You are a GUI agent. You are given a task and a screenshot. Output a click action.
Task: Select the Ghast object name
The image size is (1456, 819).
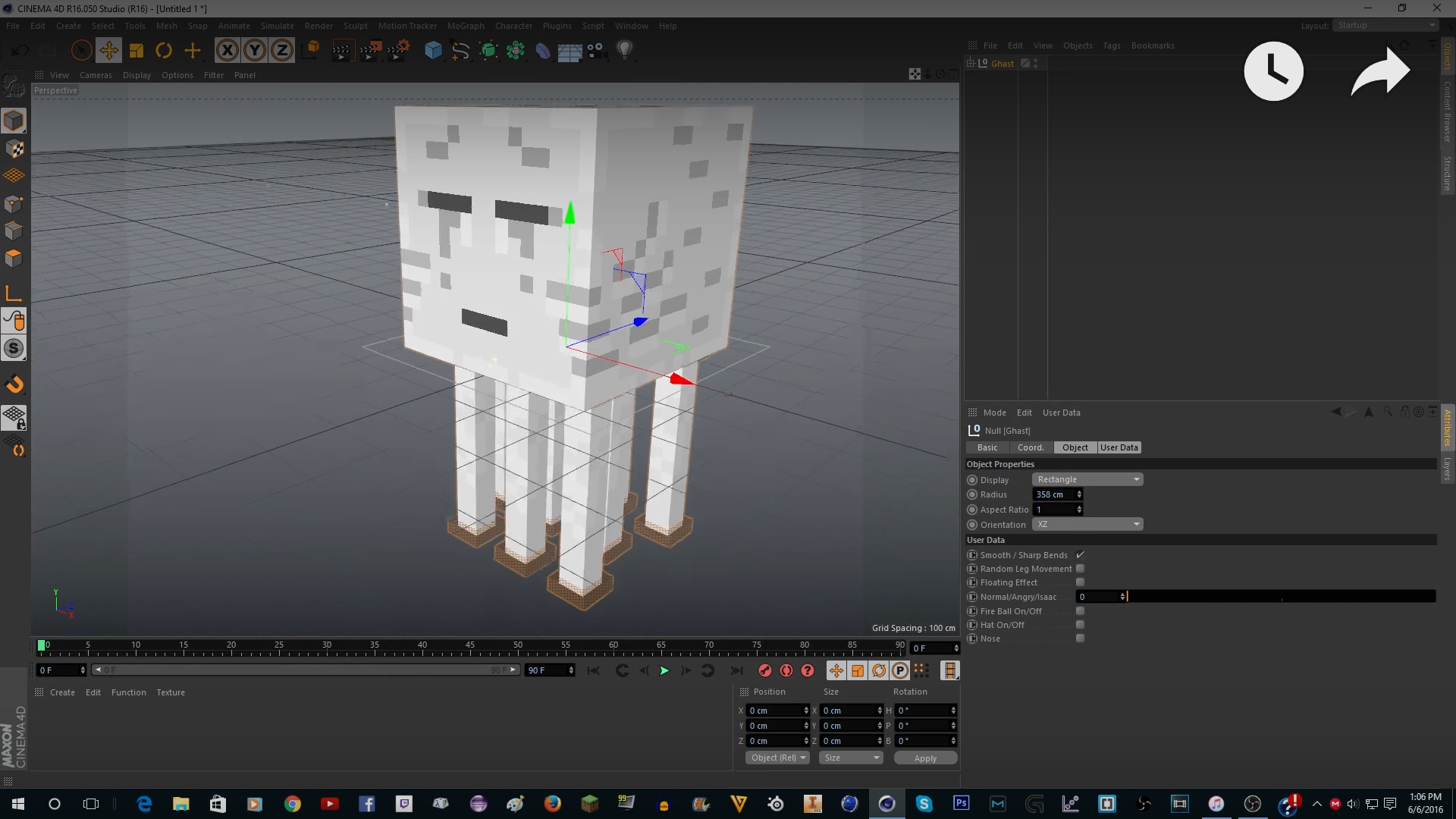click(1002, 64)
